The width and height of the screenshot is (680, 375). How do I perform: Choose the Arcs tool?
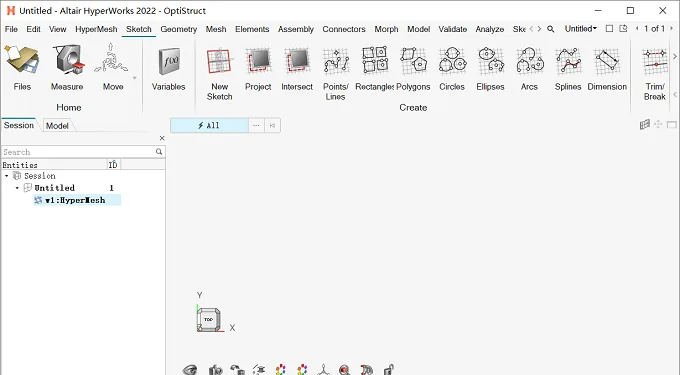point(529,67)
